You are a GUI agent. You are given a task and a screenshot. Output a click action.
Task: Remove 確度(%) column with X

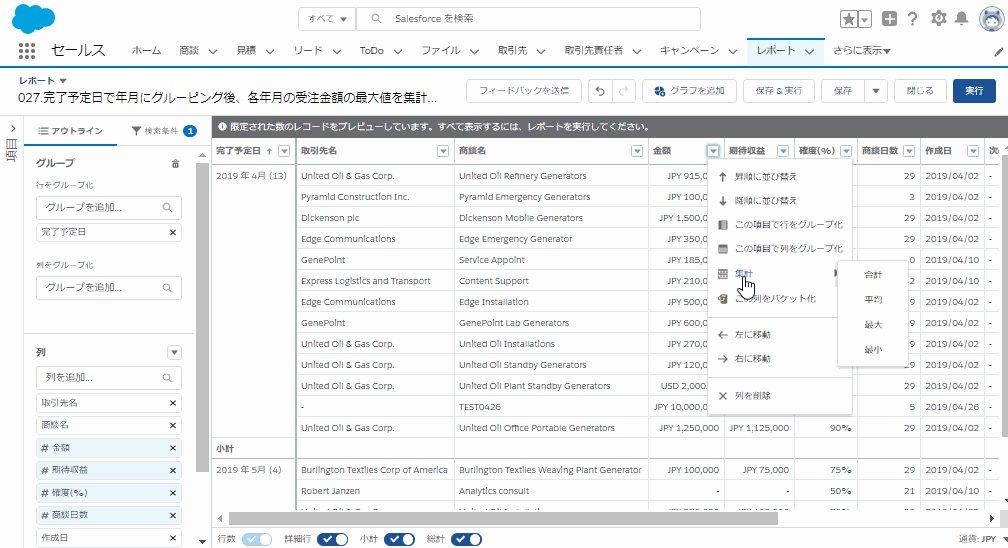tap(173, 493)
